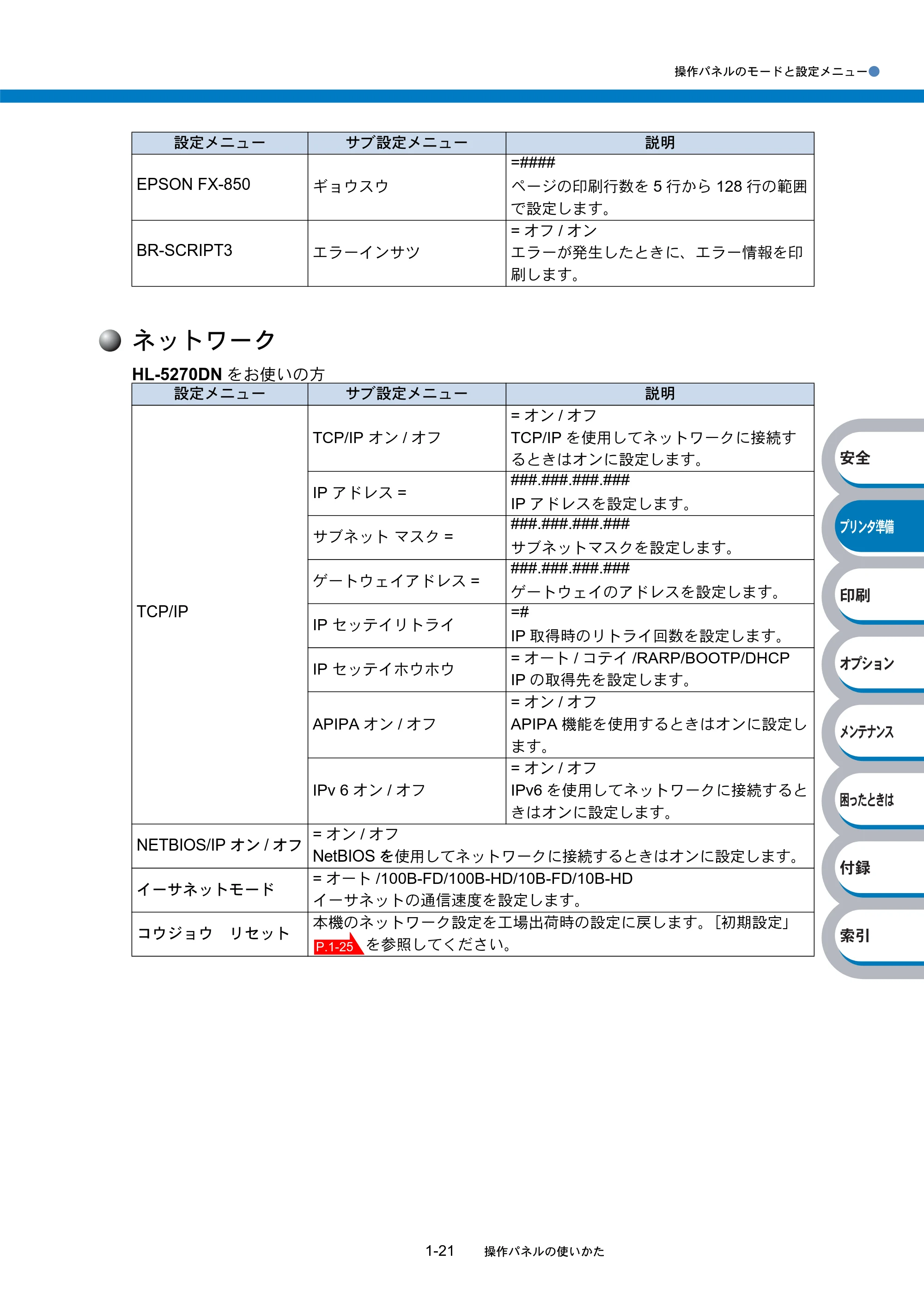
Task: Click the イーサネットモード cell
Action: coord(220,890)
